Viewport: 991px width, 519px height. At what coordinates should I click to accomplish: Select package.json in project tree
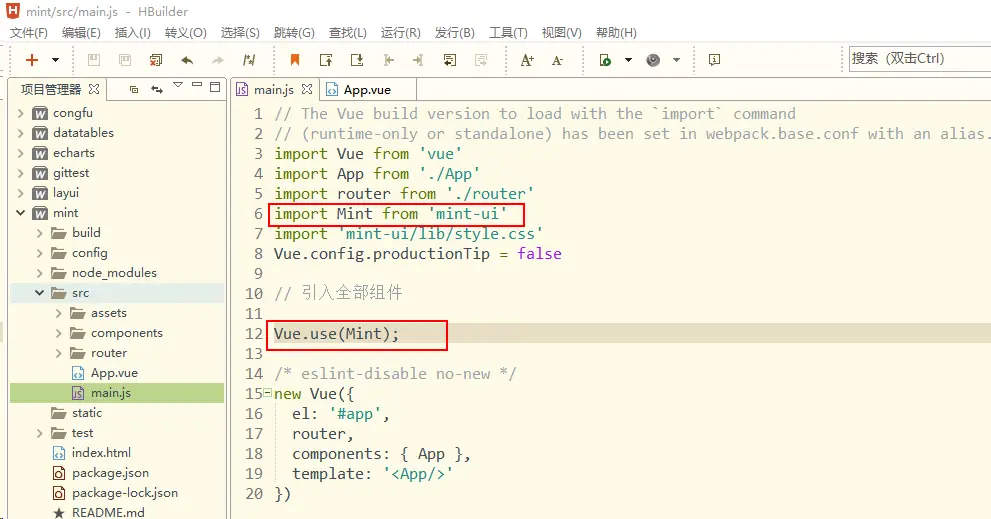(110, 473)
